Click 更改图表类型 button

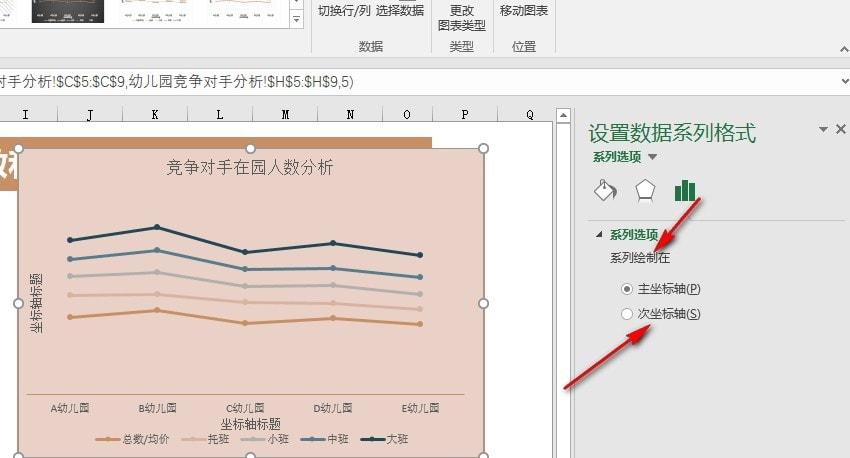tap(461, 17)
